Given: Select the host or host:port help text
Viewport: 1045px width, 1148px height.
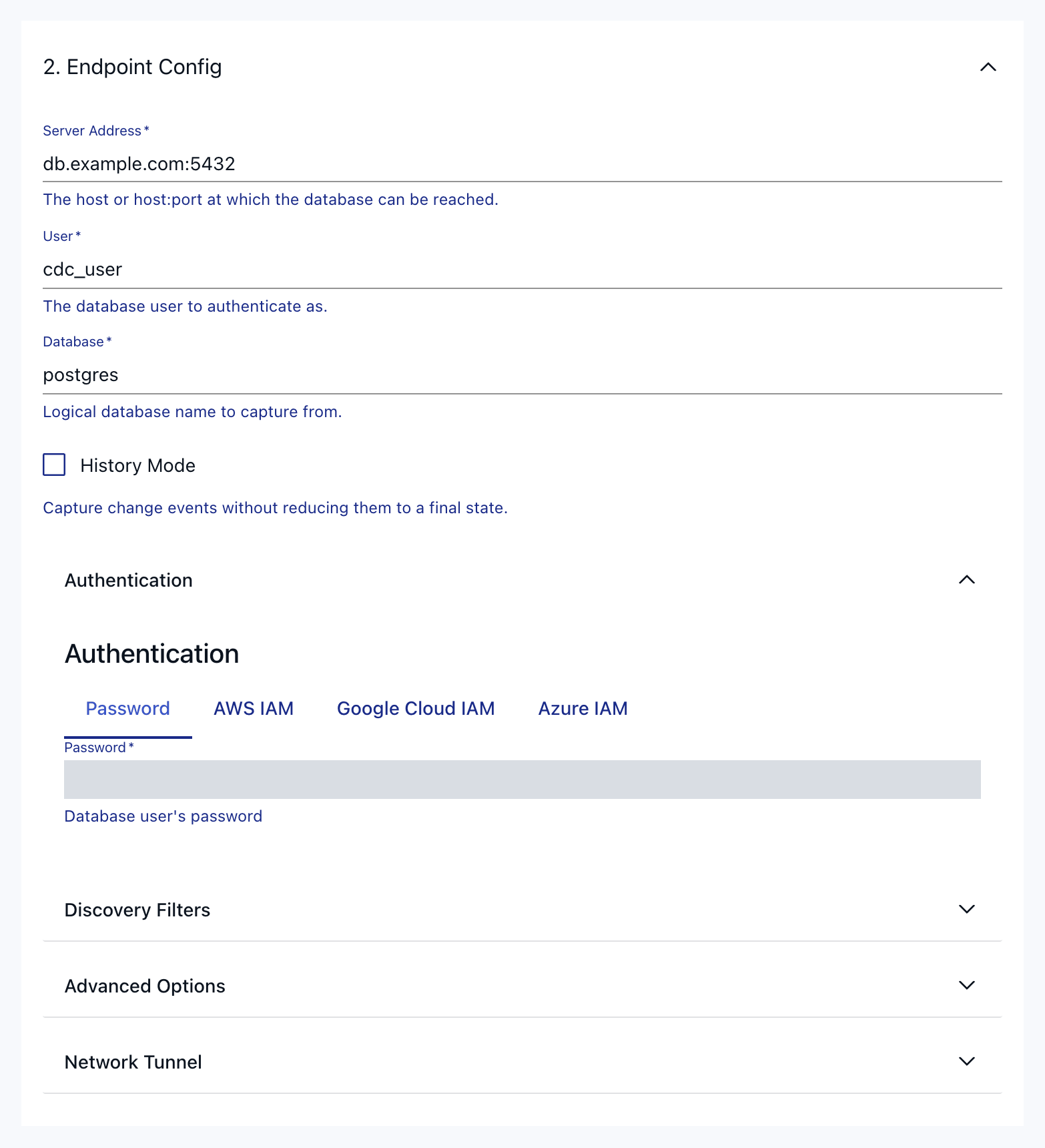Looking at the screenshot, I should [x=270, y=200].
